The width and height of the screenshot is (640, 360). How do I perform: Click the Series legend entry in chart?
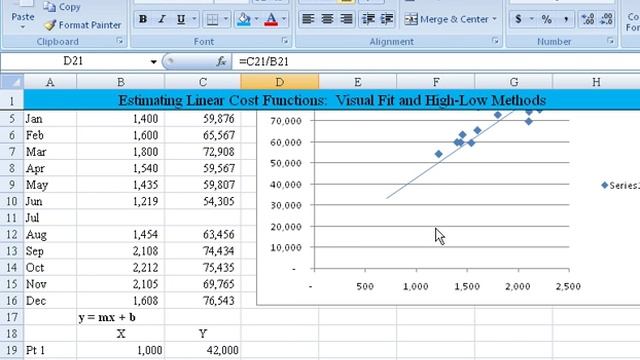620,185
